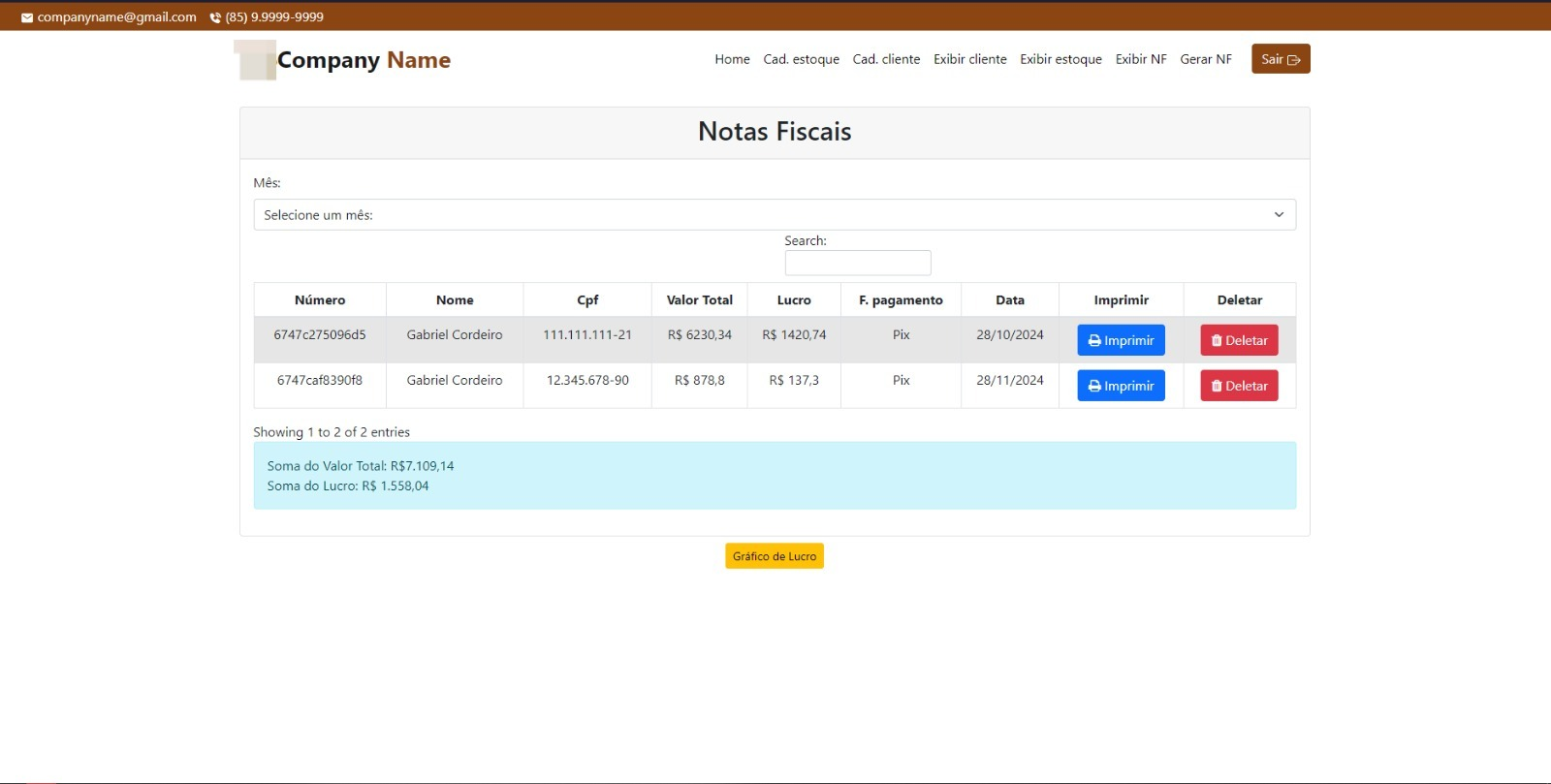
Task: Sort by Valor Total column header
Action: pyautogui.click(x=700, y=300)
